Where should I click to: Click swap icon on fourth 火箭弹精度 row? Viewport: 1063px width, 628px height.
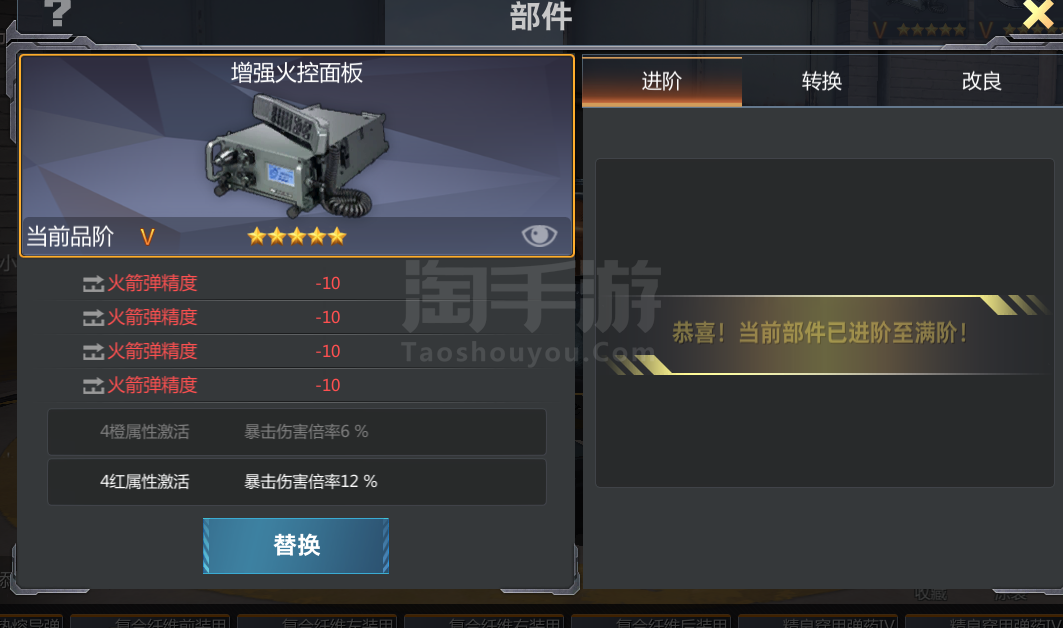click(93, 385)
